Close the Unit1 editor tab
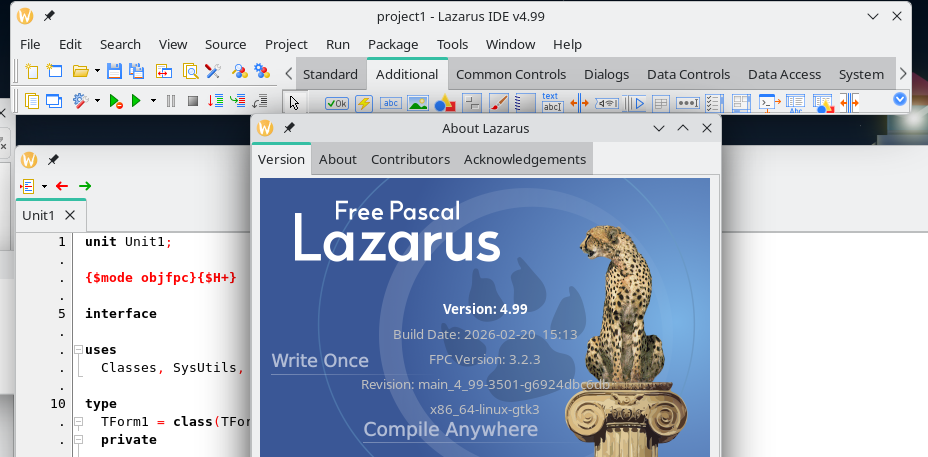This screenshot has width=928, height=457. click(70, 215)
